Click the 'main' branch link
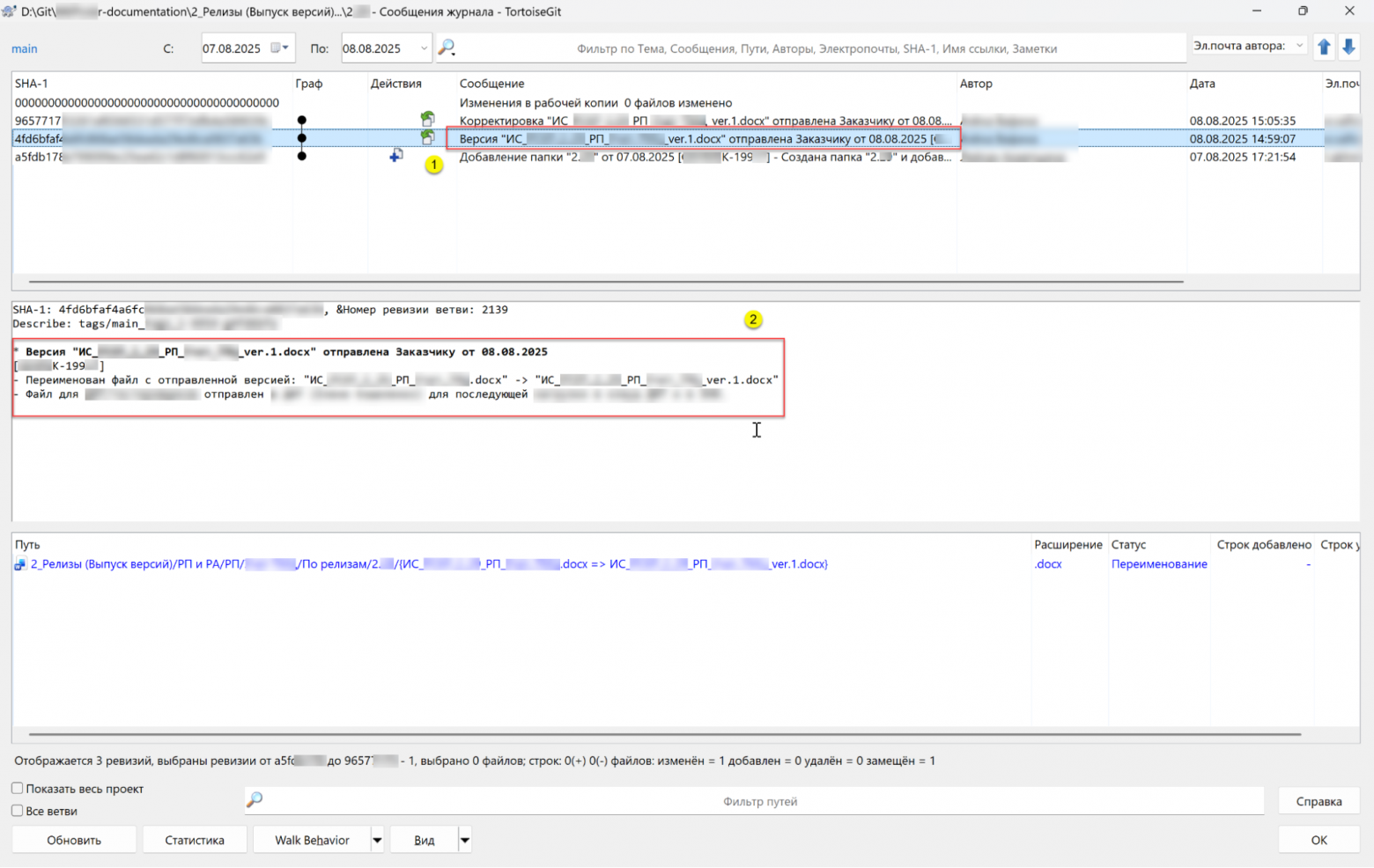This screenshot has height=868, width=1374. click(25, 48)
